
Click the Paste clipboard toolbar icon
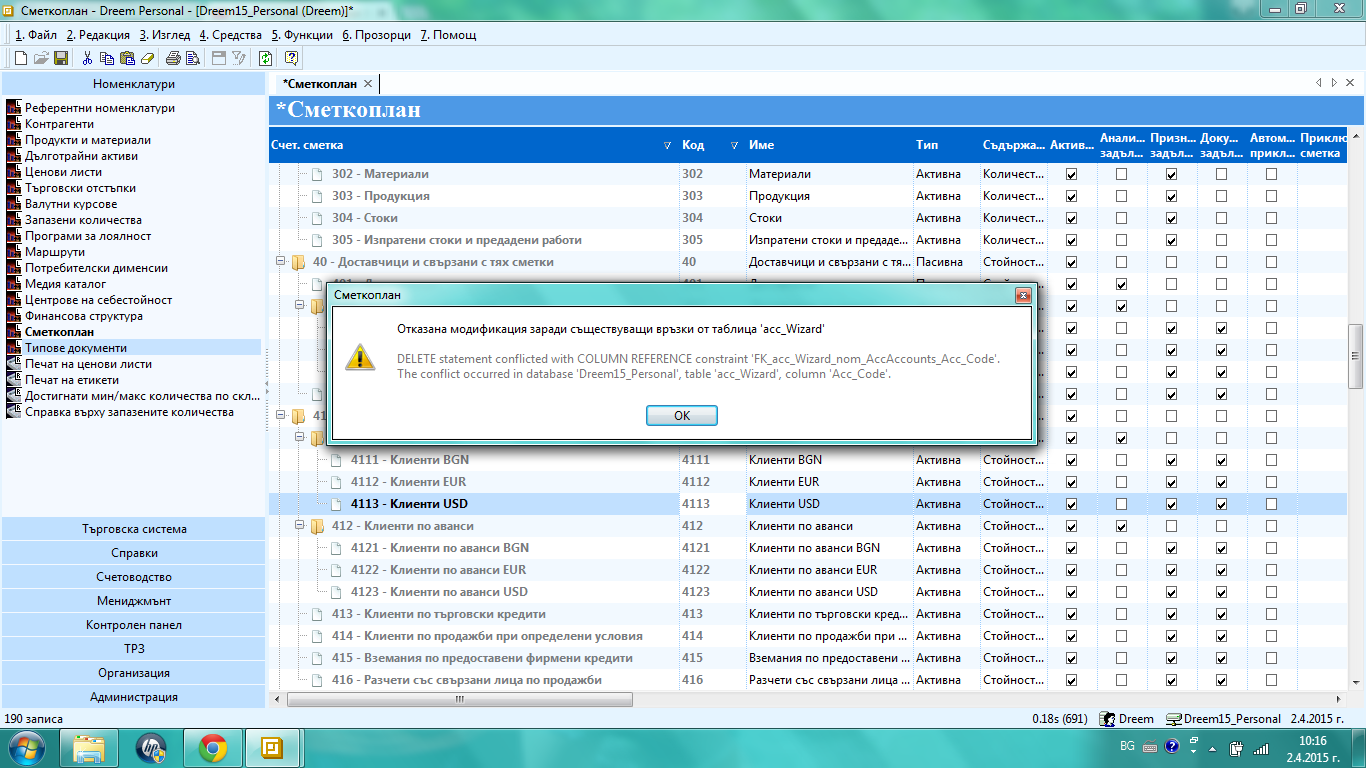click(x=127, y=58)
